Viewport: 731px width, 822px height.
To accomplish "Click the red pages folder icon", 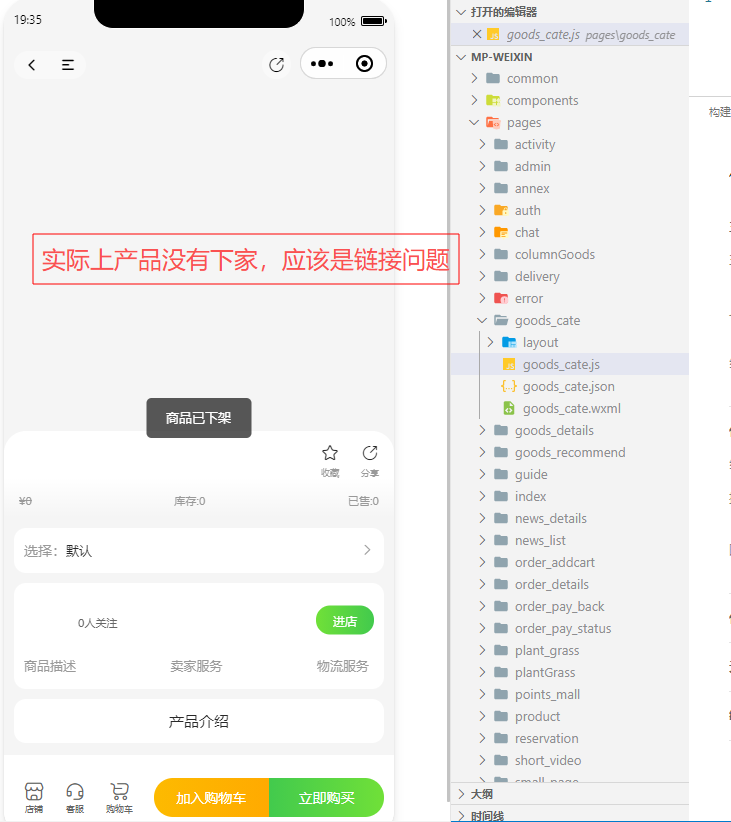I will click(493, 122).
